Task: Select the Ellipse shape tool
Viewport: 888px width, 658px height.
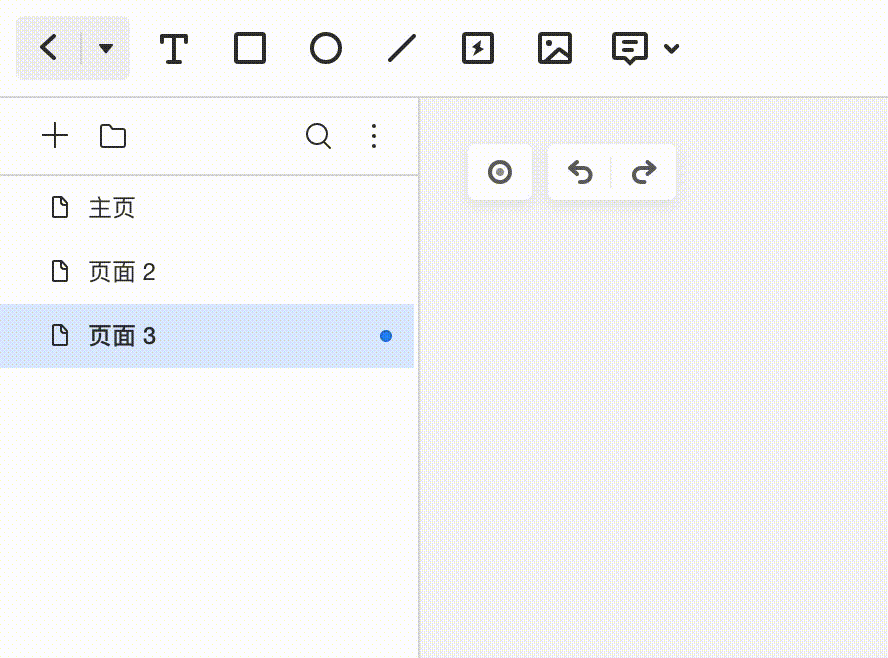Action: click(326, 48)
